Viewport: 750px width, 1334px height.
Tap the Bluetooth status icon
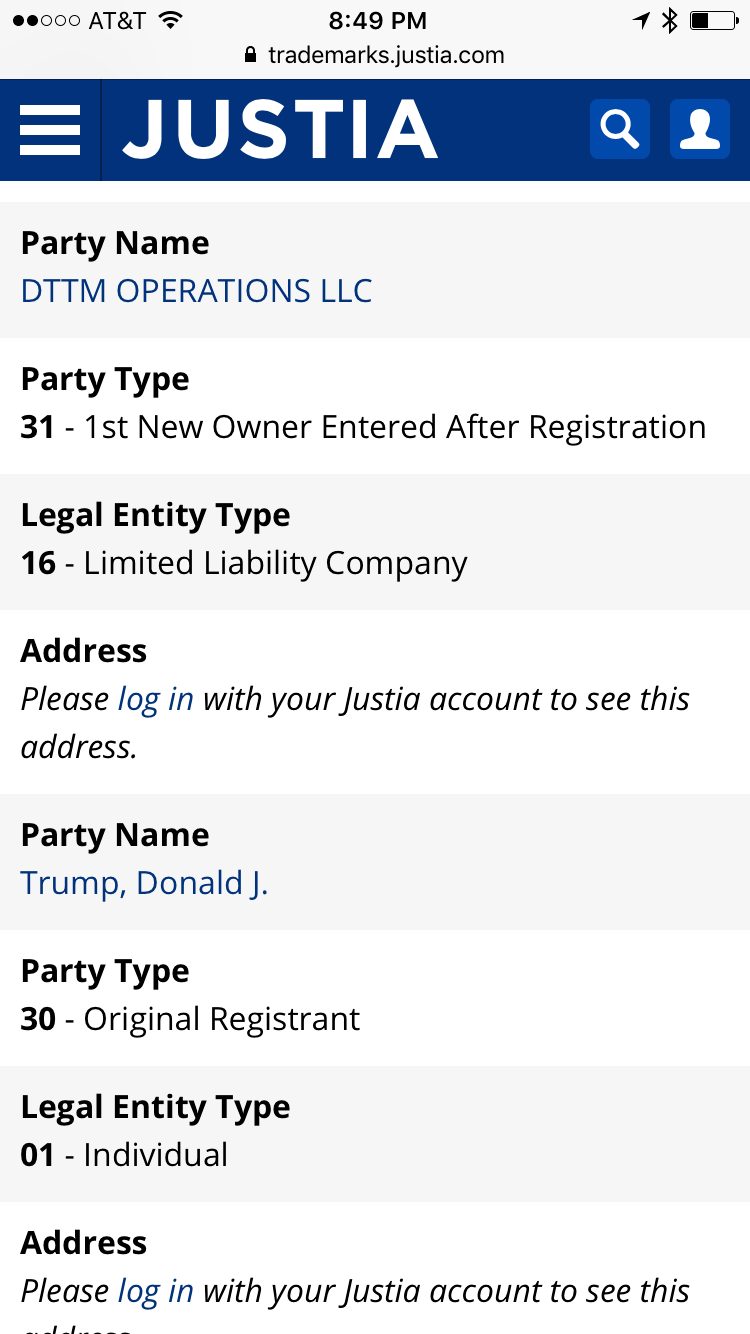pos(669,20)
